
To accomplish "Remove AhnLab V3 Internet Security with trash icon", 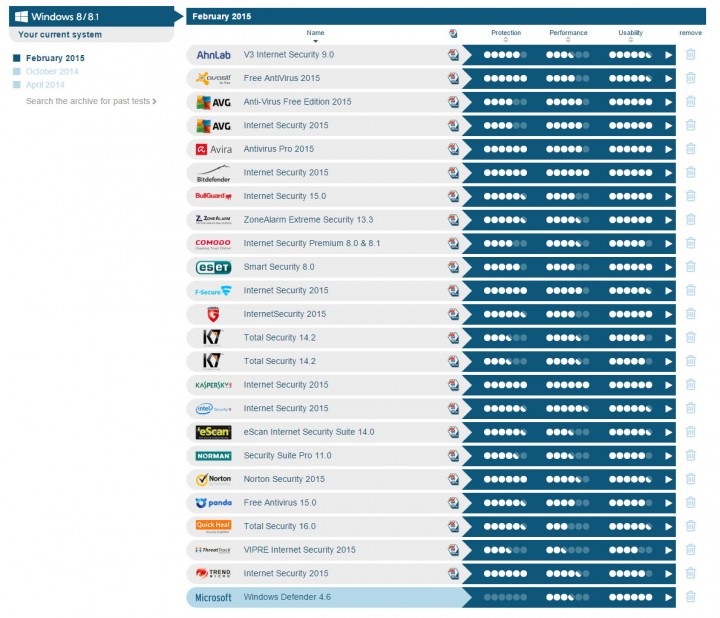I will [690, 55].
